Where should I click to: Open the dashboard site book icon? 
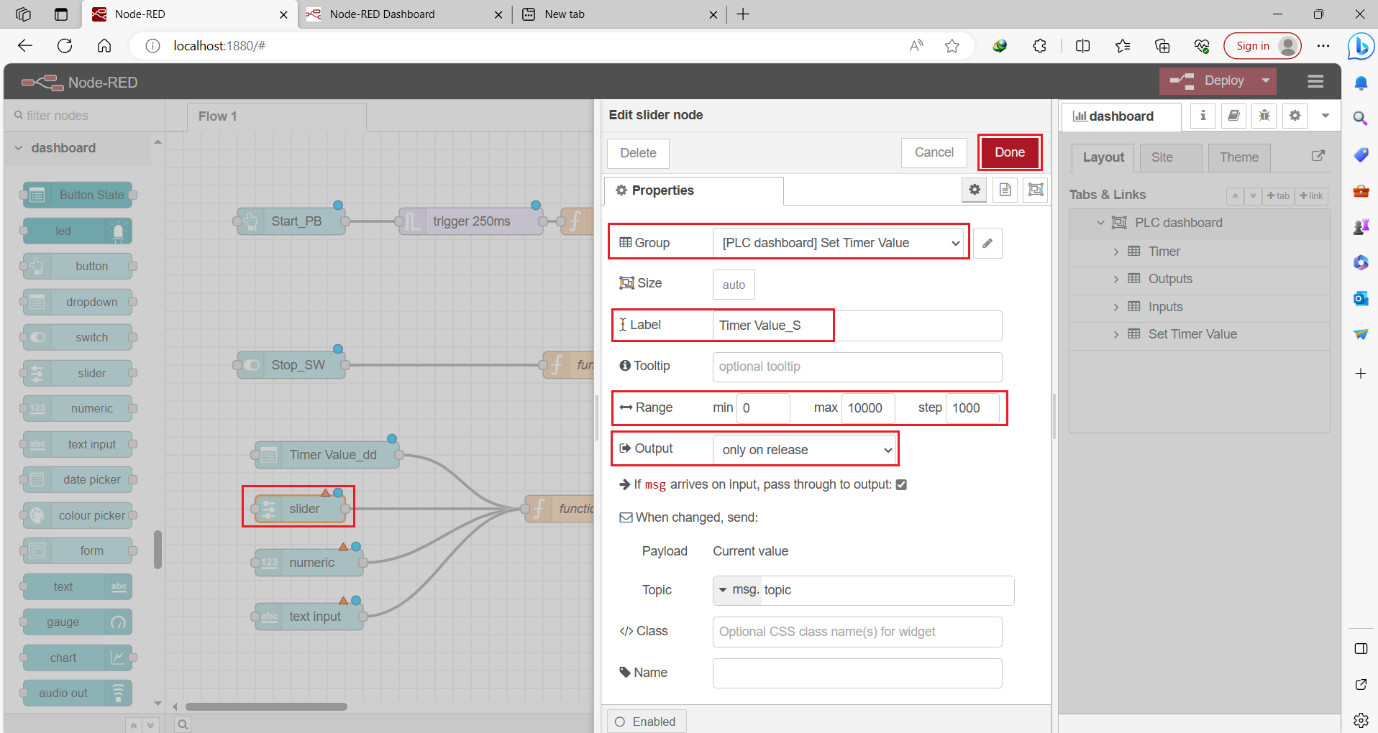(1233, 116)
